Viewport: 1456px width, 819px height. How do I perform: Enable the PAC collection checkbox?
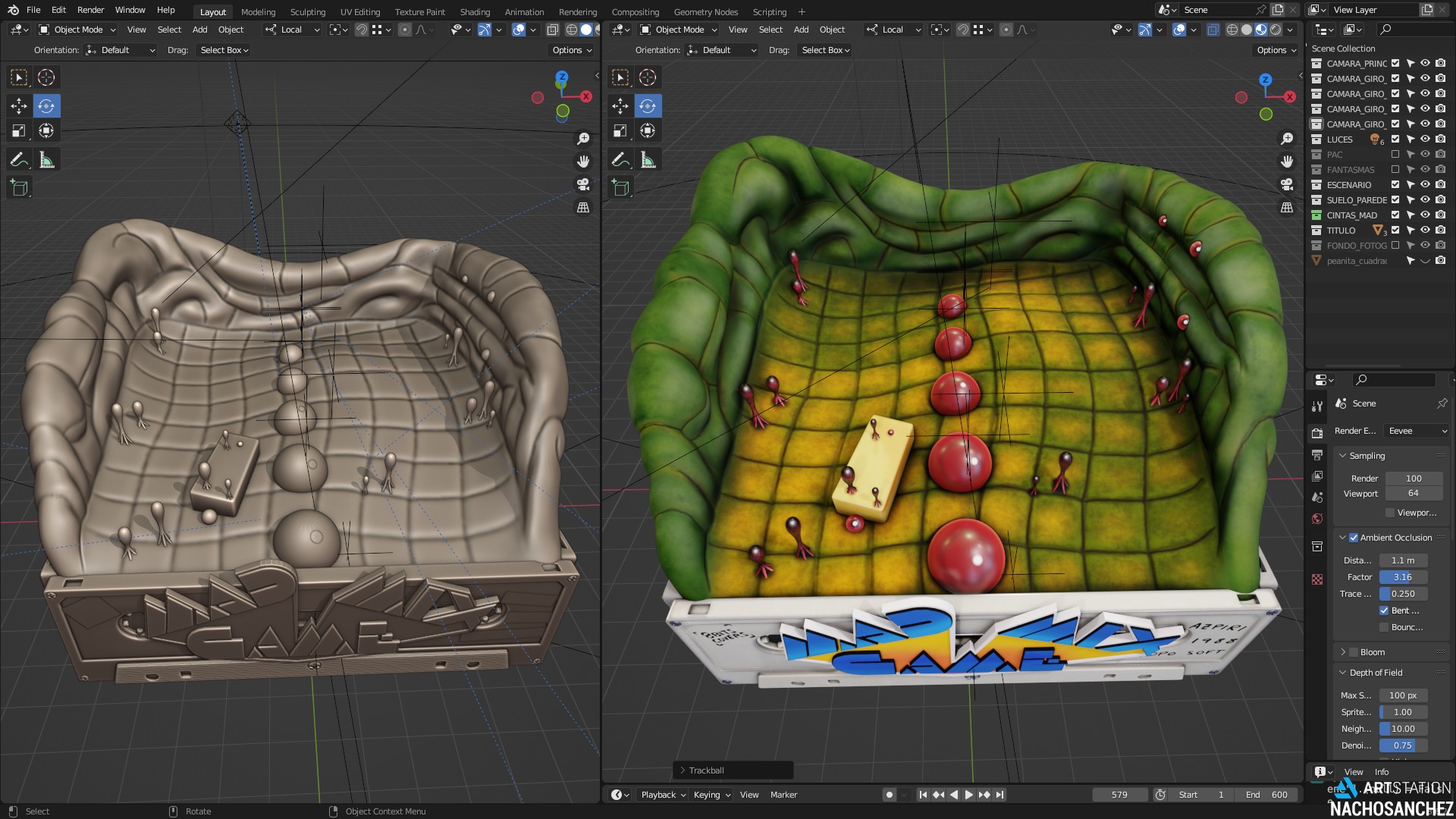pos(1395,154)
